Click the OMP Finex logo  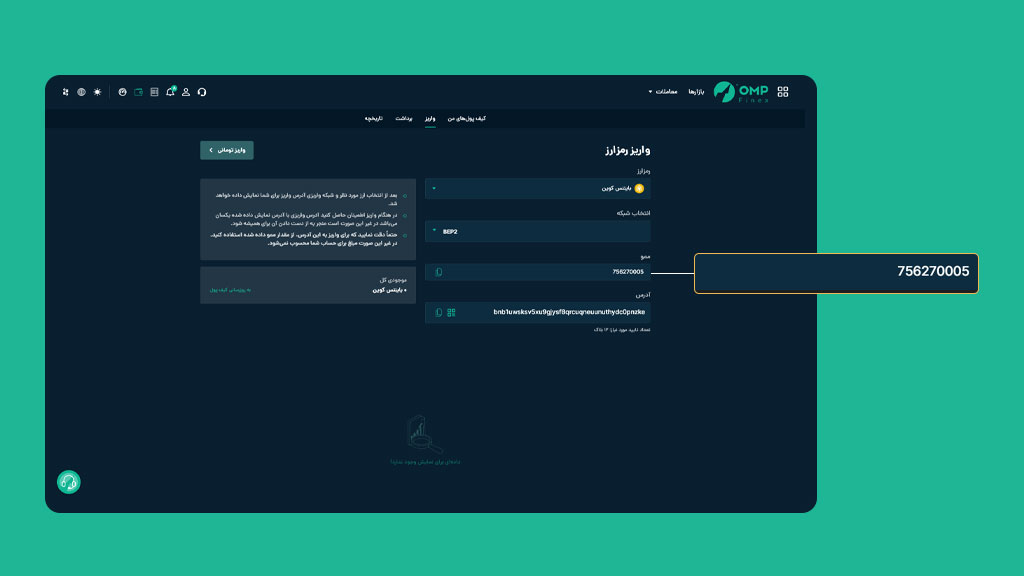tap(741, 92)
